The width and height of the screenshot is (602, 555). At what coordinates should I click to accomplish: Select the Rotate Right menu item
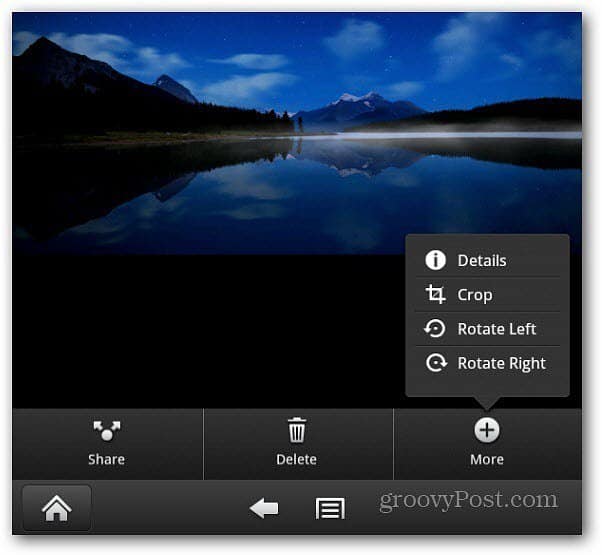pyautogui.click(x=487, y=363)
